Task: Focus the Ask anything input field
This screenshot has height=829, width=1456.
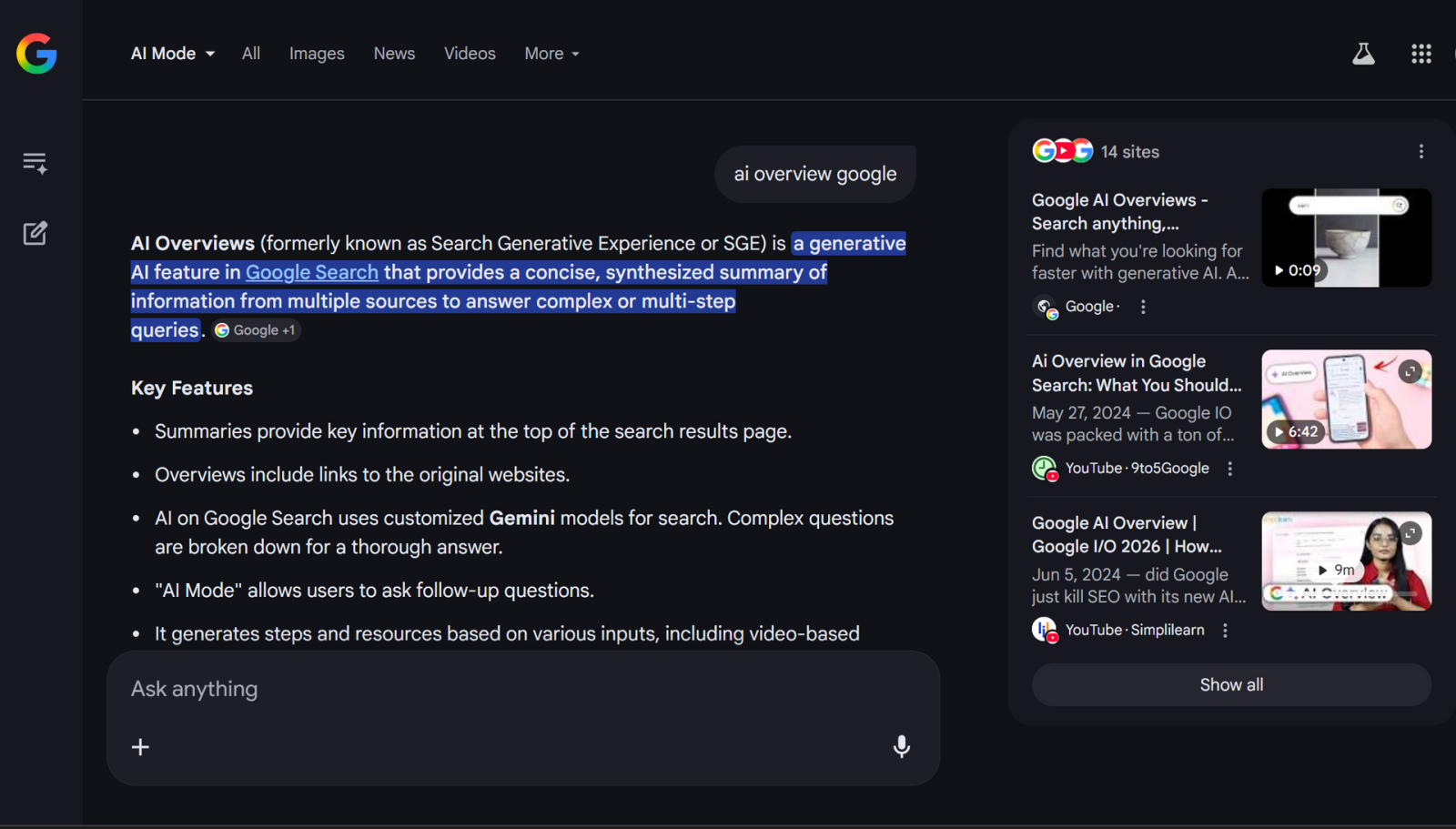Action: (x=510, y=689)
